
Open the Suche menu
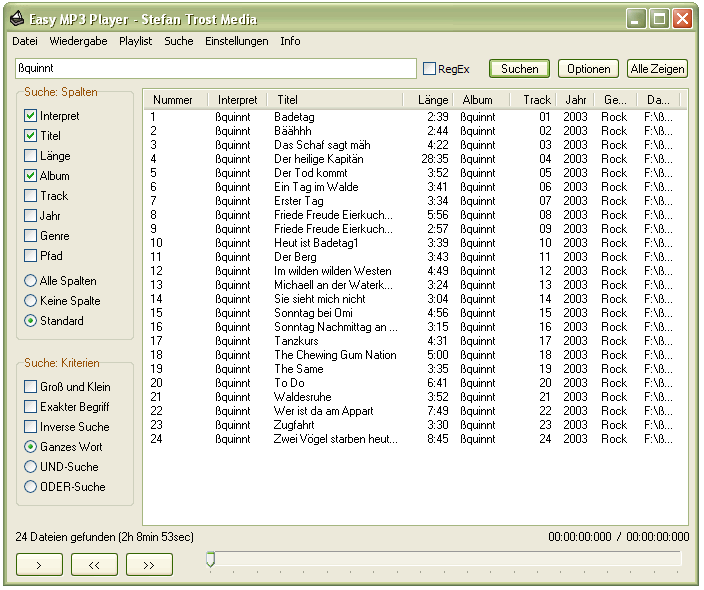179,41
